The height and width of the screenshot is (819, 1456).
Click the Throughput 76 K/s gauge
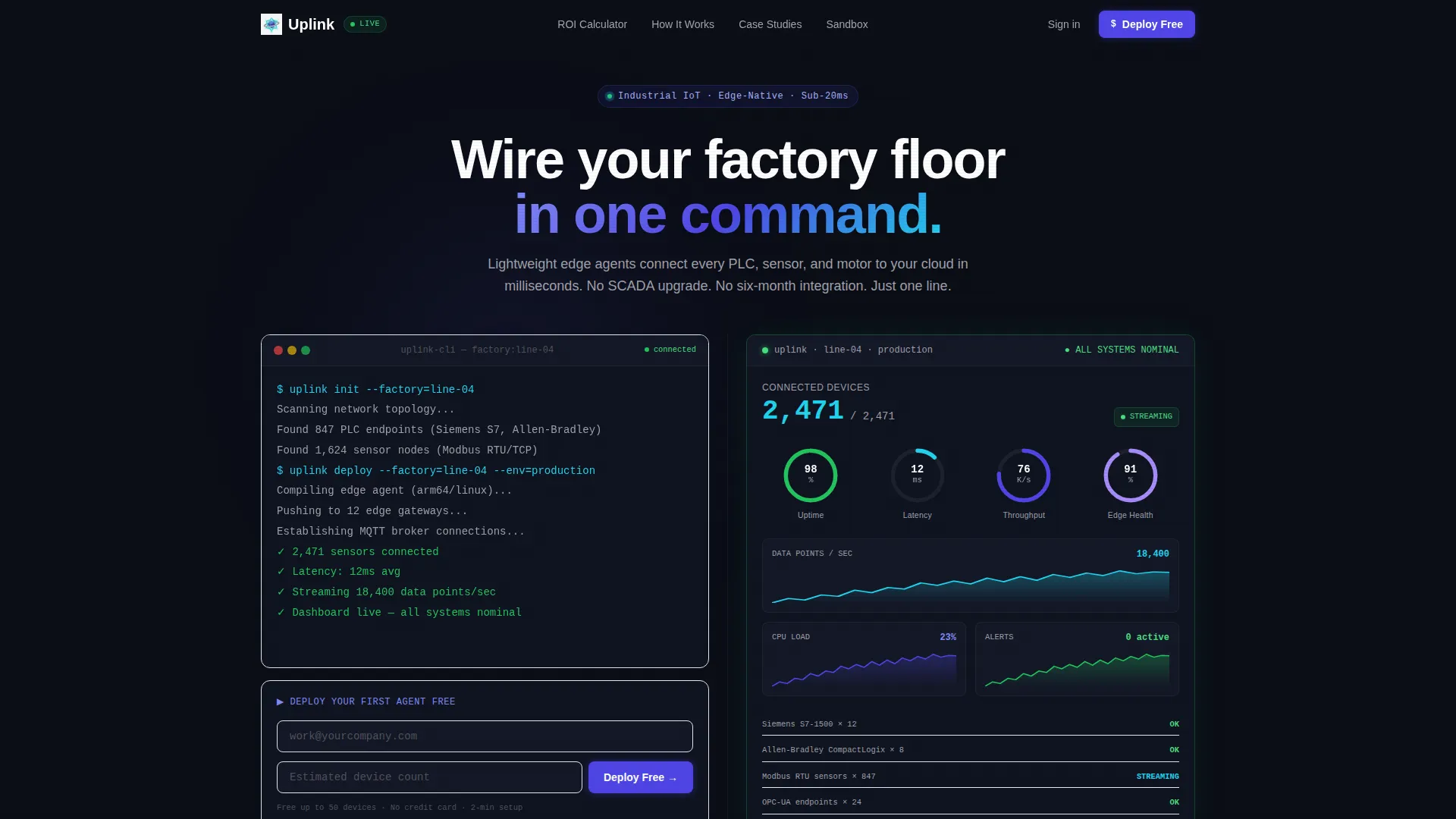click(1024, 475)
